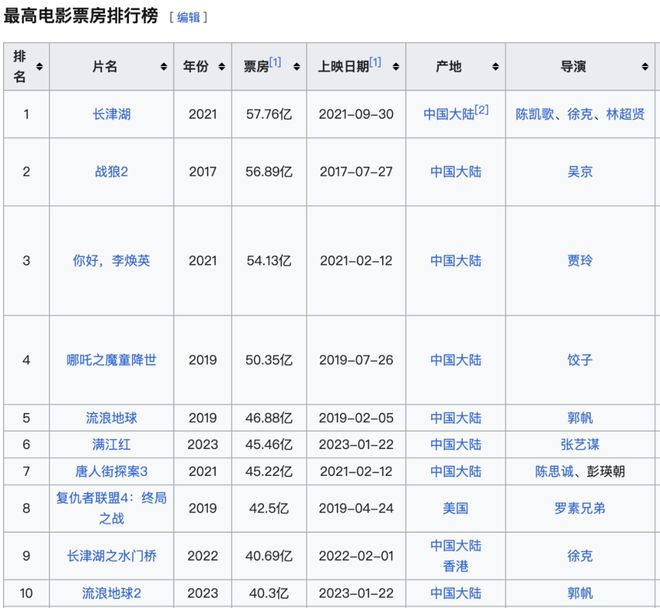Open 中国大陆 link in 长津湖之水门桥 row

click(x=456, y=546)
